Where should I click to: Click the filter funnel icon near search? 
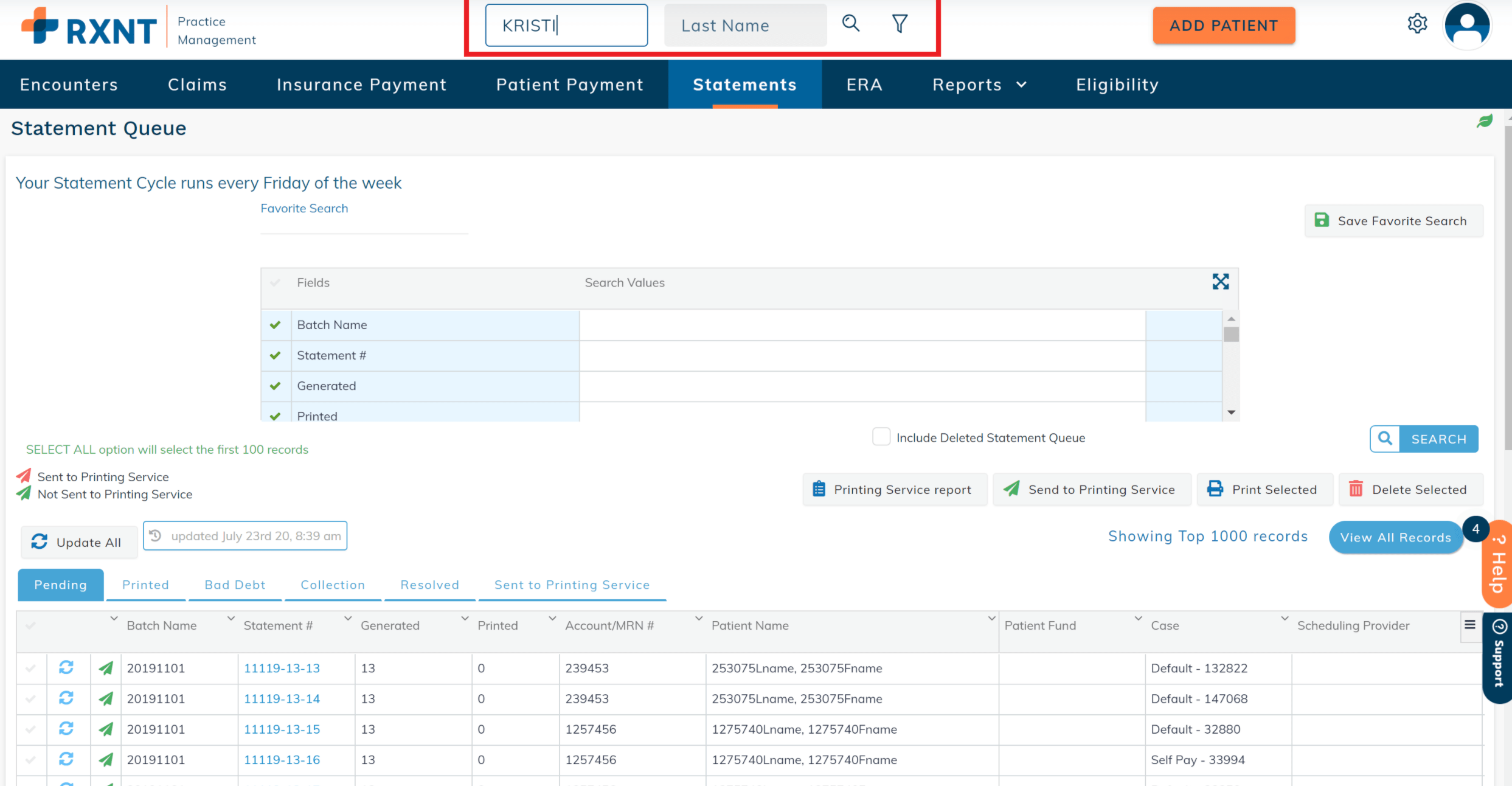click(x=899, y=24)
